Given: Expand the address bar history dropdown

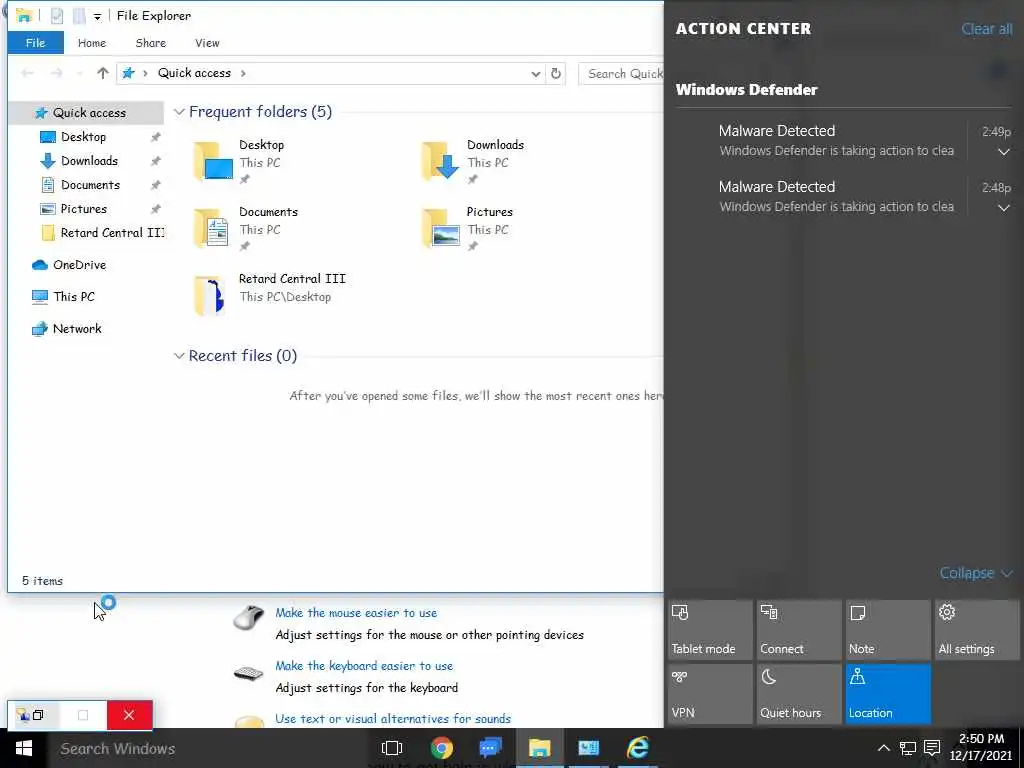Looking at the screenshot, I should point(536,74).
